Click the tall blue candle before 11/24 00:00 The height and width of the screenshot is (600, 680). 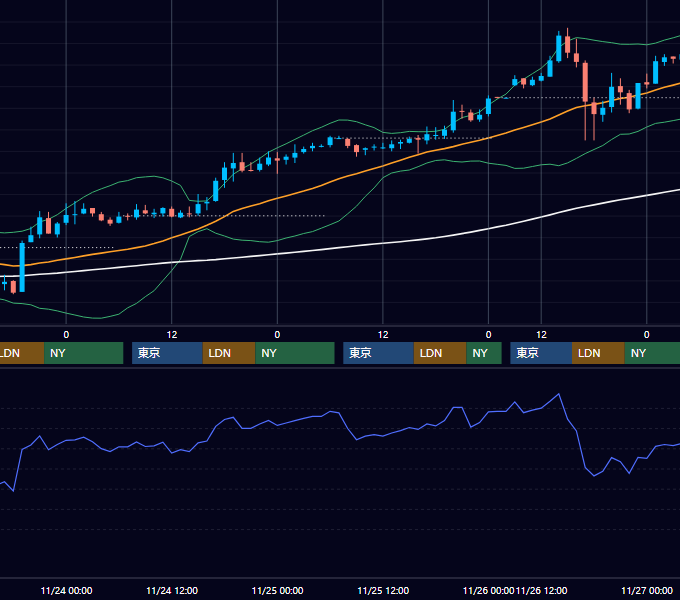click(x=22, y=268)
